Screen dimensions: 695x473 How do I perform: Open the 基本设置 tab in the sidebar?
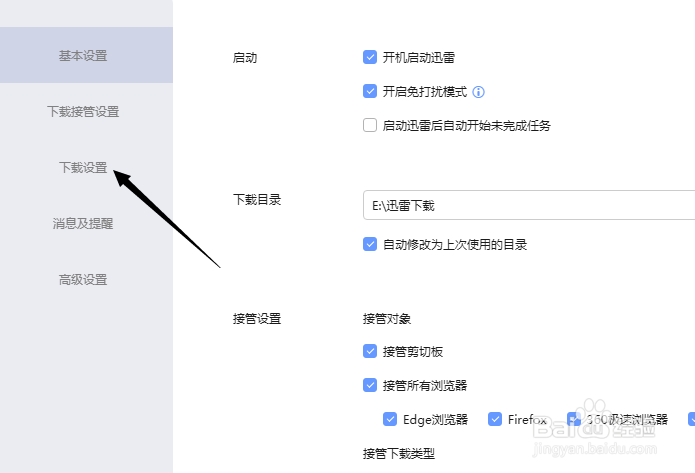tap(83, 55)
